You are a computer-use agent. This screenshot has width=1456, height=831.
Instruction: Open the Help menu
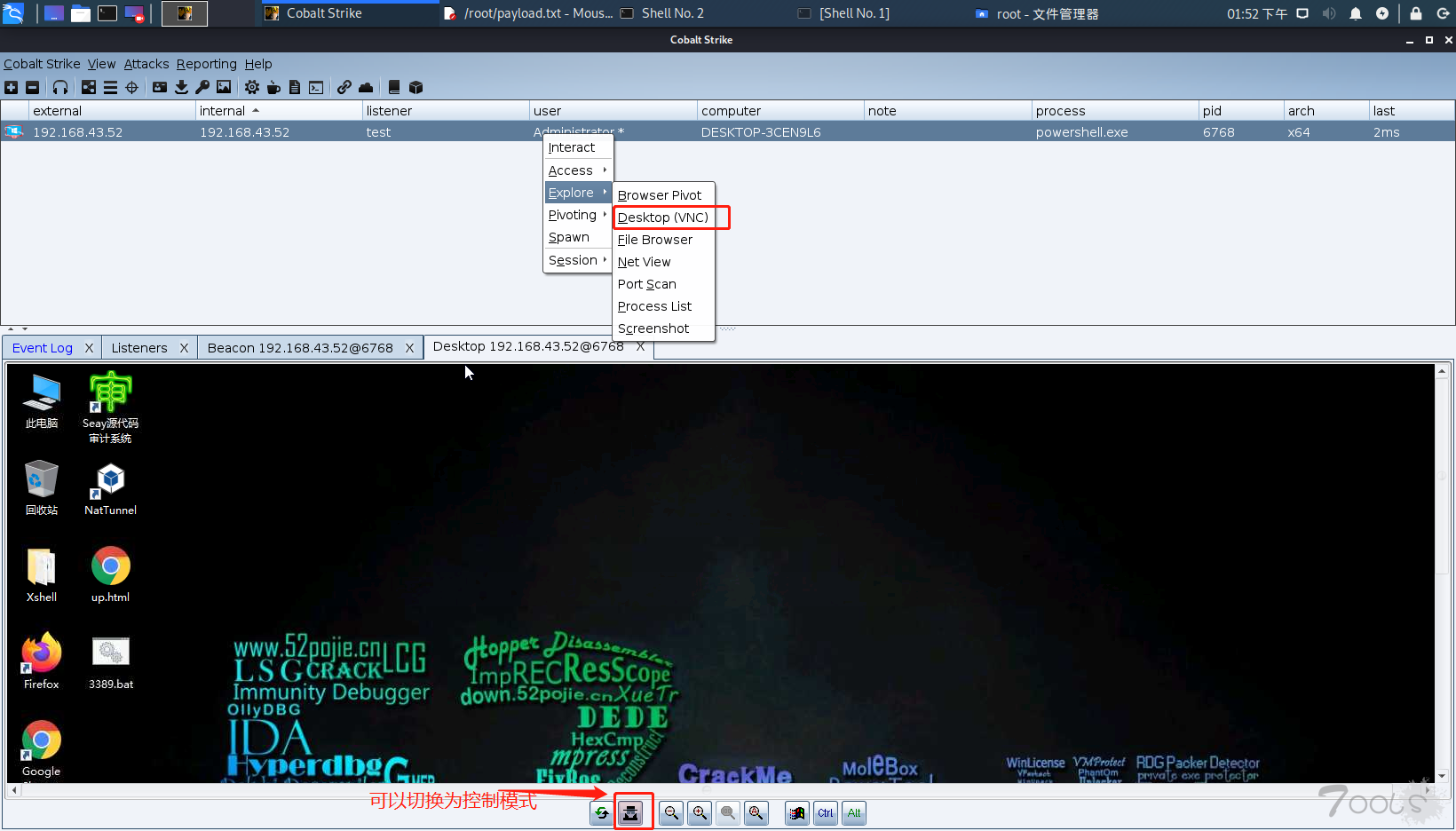(x=258, y=64)
